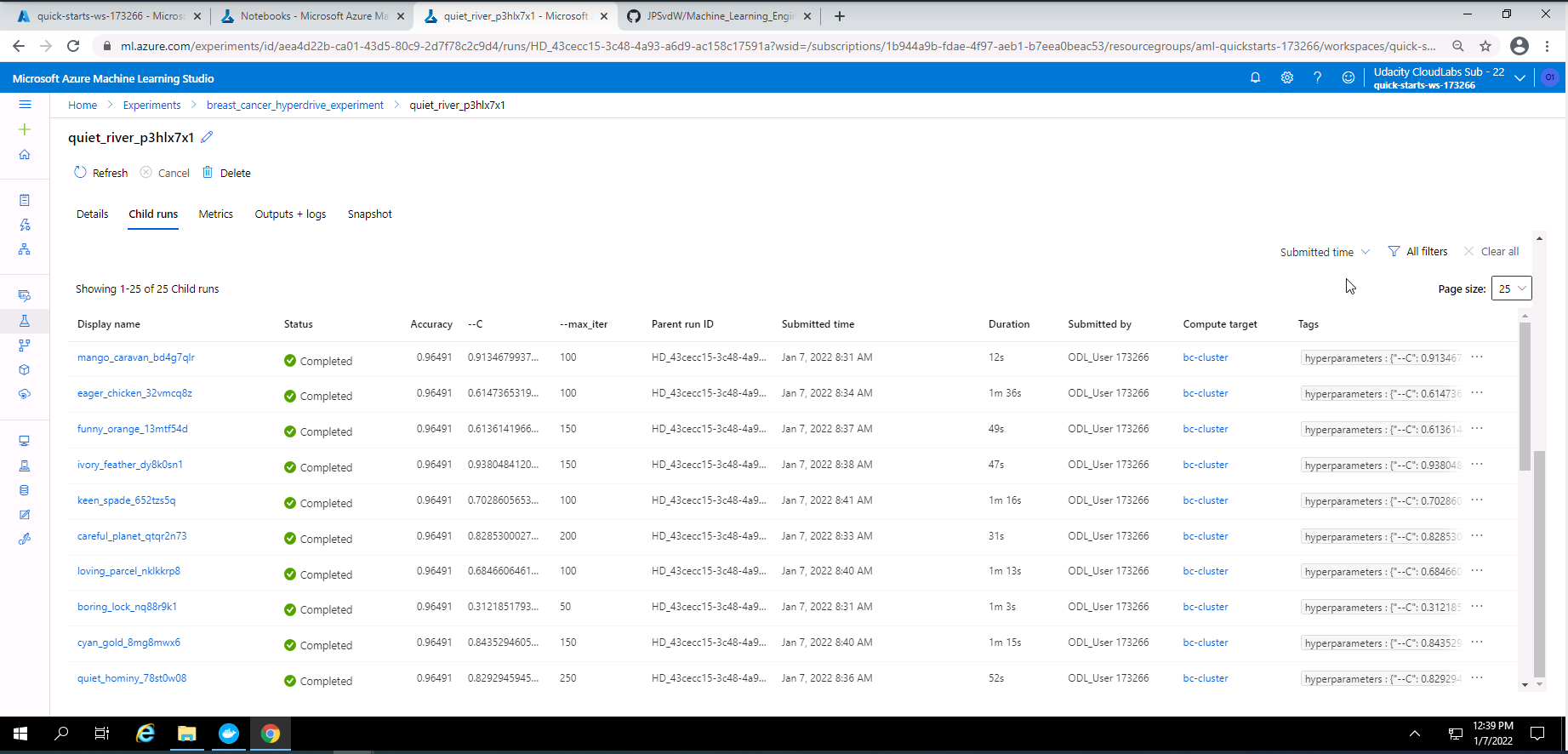
Task: Open Datasets in the sidebar
Action: [x=25, y=295]
